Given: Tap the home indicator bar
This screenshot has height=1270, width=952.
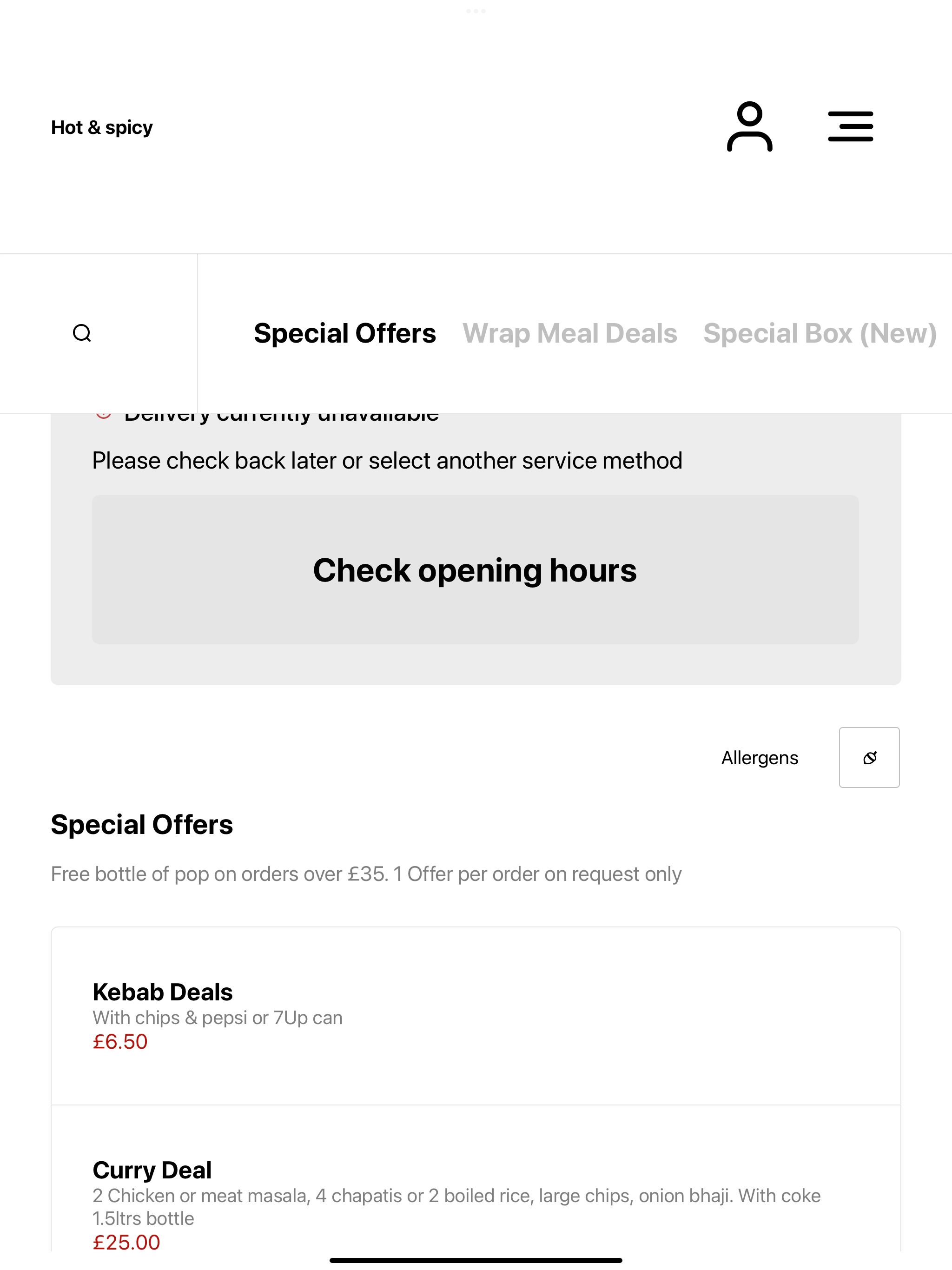Looking at the screenshot, I should (x=476, y=1260).
